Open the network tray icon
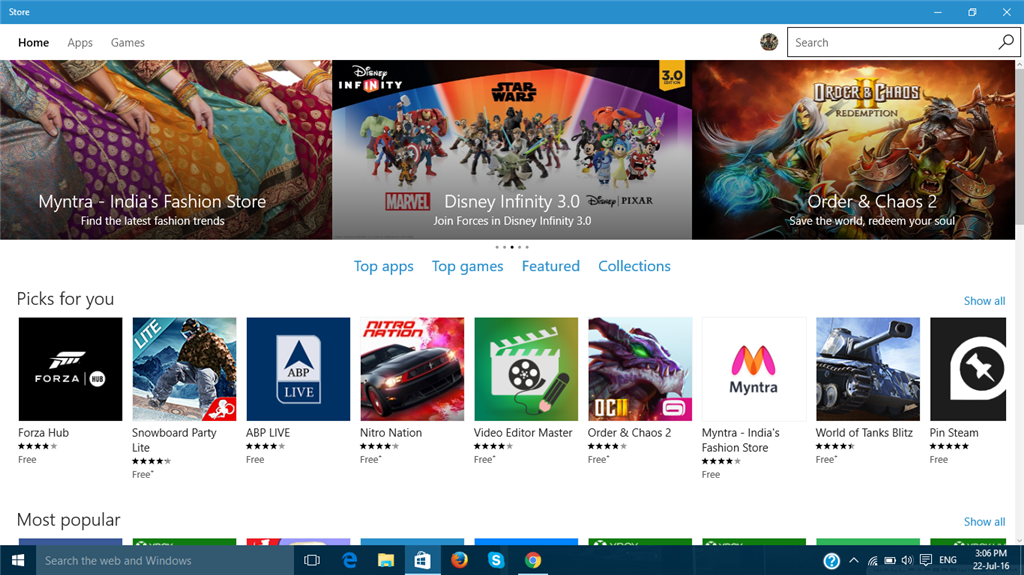The image size is (1024, 575). 872,561
